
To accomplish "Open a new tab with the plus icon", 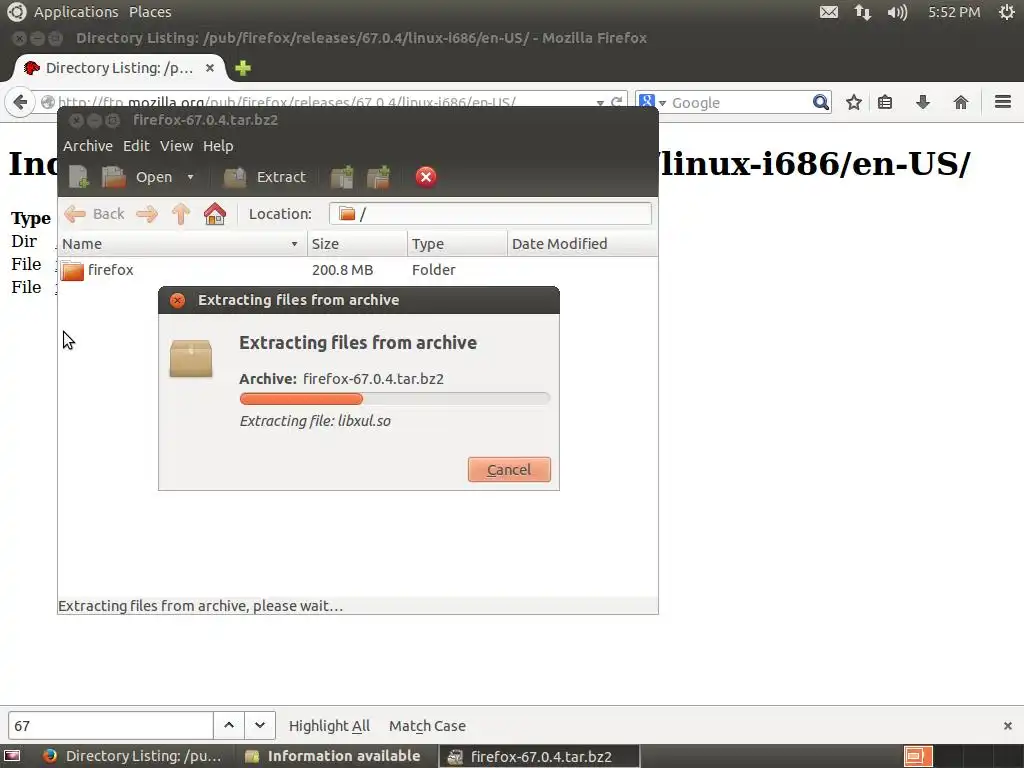I will [243, 68].
